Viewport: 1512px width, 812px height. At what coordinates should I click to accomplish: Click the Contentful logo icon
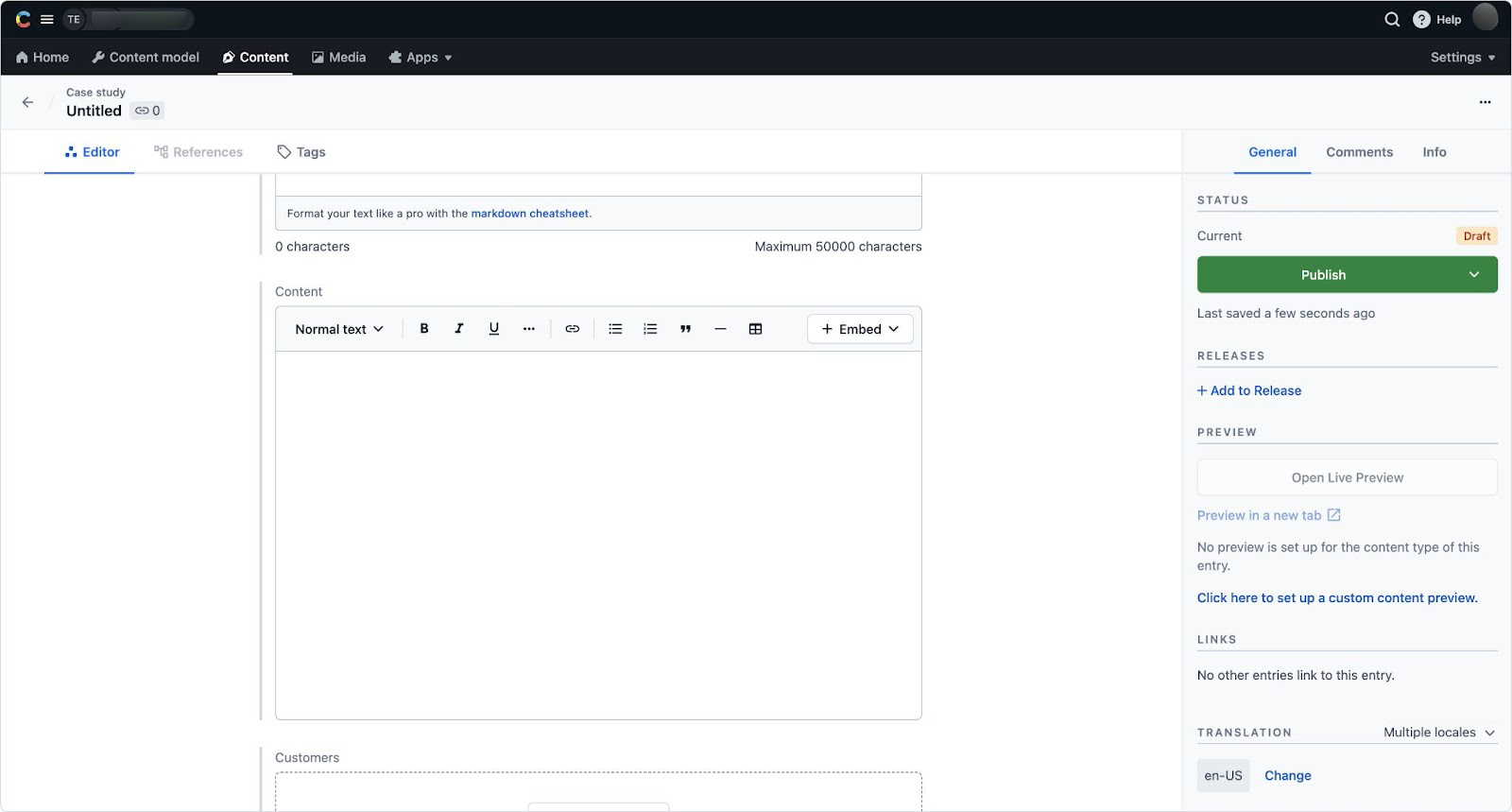tap(23, 19)
